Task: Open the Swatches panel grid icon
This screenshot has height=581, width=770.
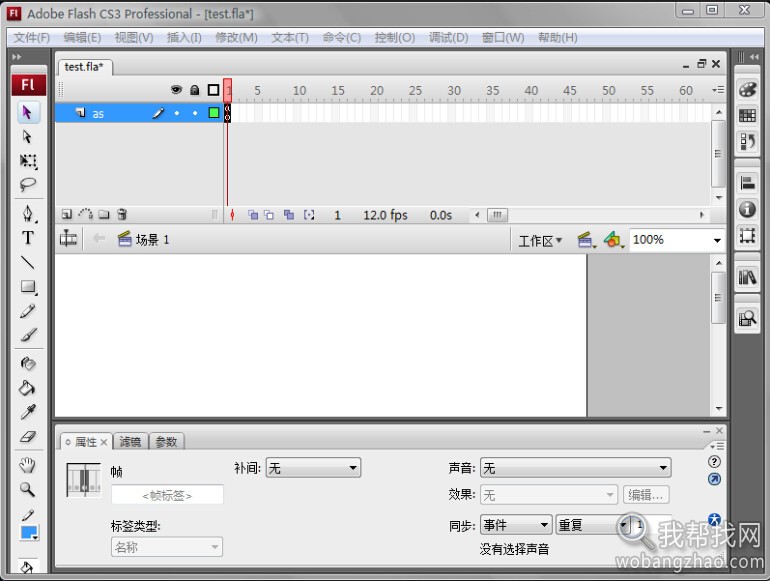Action: pyautogui.click(x=747, y=116)
